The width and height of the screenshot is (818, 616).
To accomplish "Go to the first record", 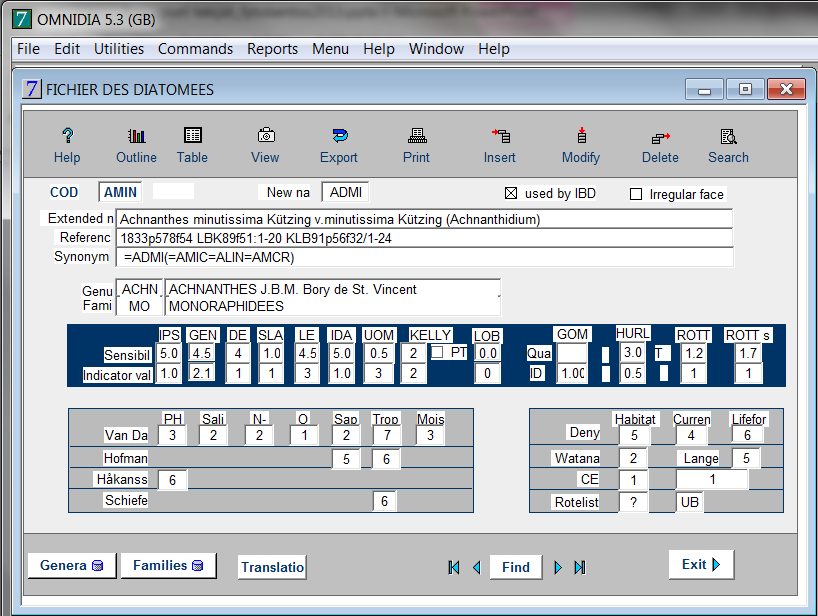I will point(454,567).
